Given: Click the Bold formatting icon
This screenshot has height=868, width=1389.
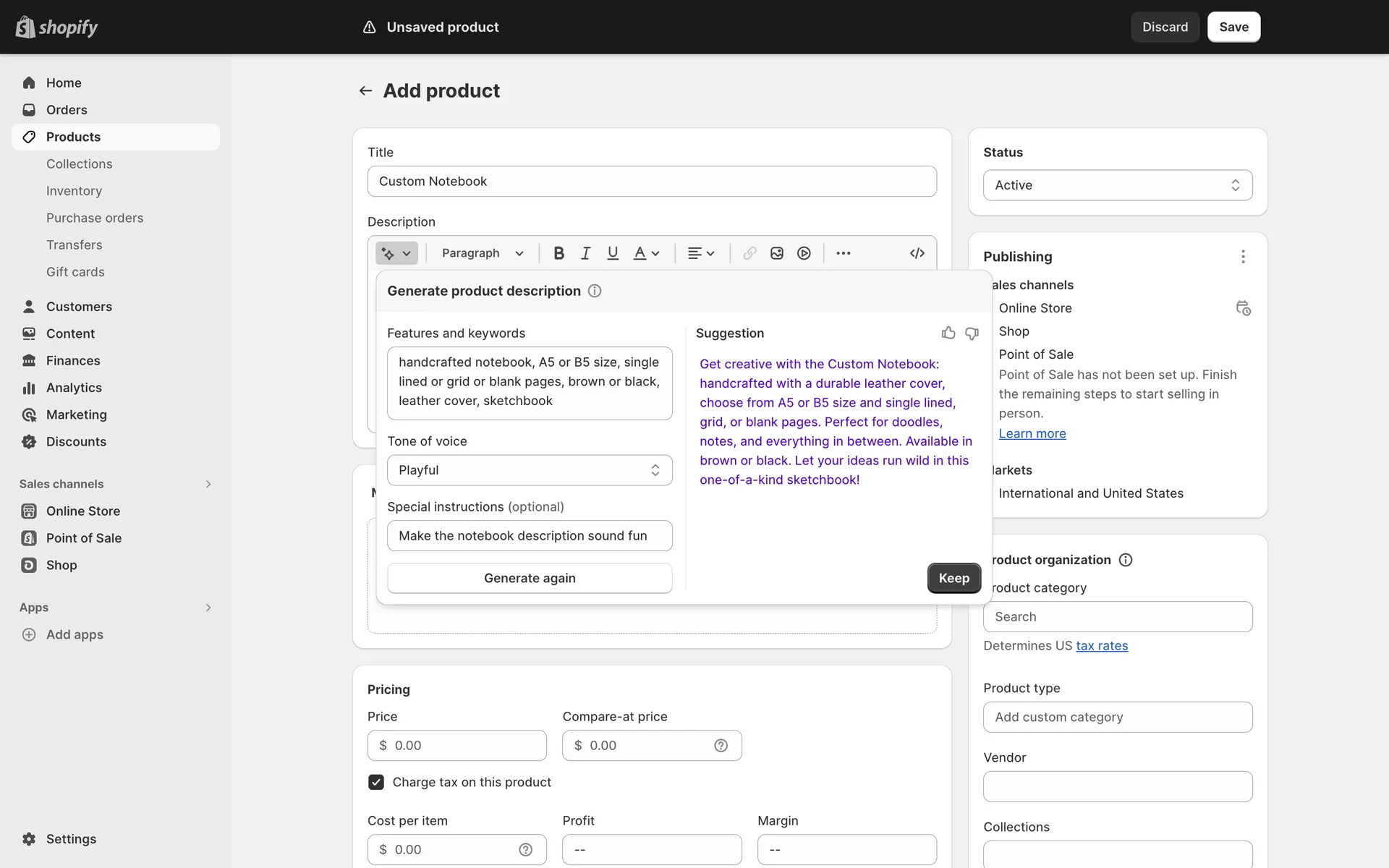Looking at the screenshot, I should [558, 253].
